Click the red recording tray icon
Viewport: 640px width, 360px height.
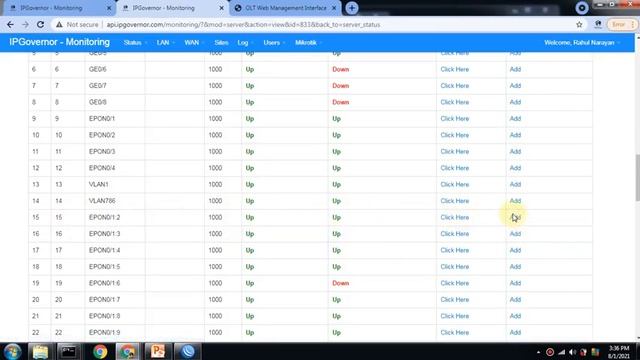pos(550,352)
